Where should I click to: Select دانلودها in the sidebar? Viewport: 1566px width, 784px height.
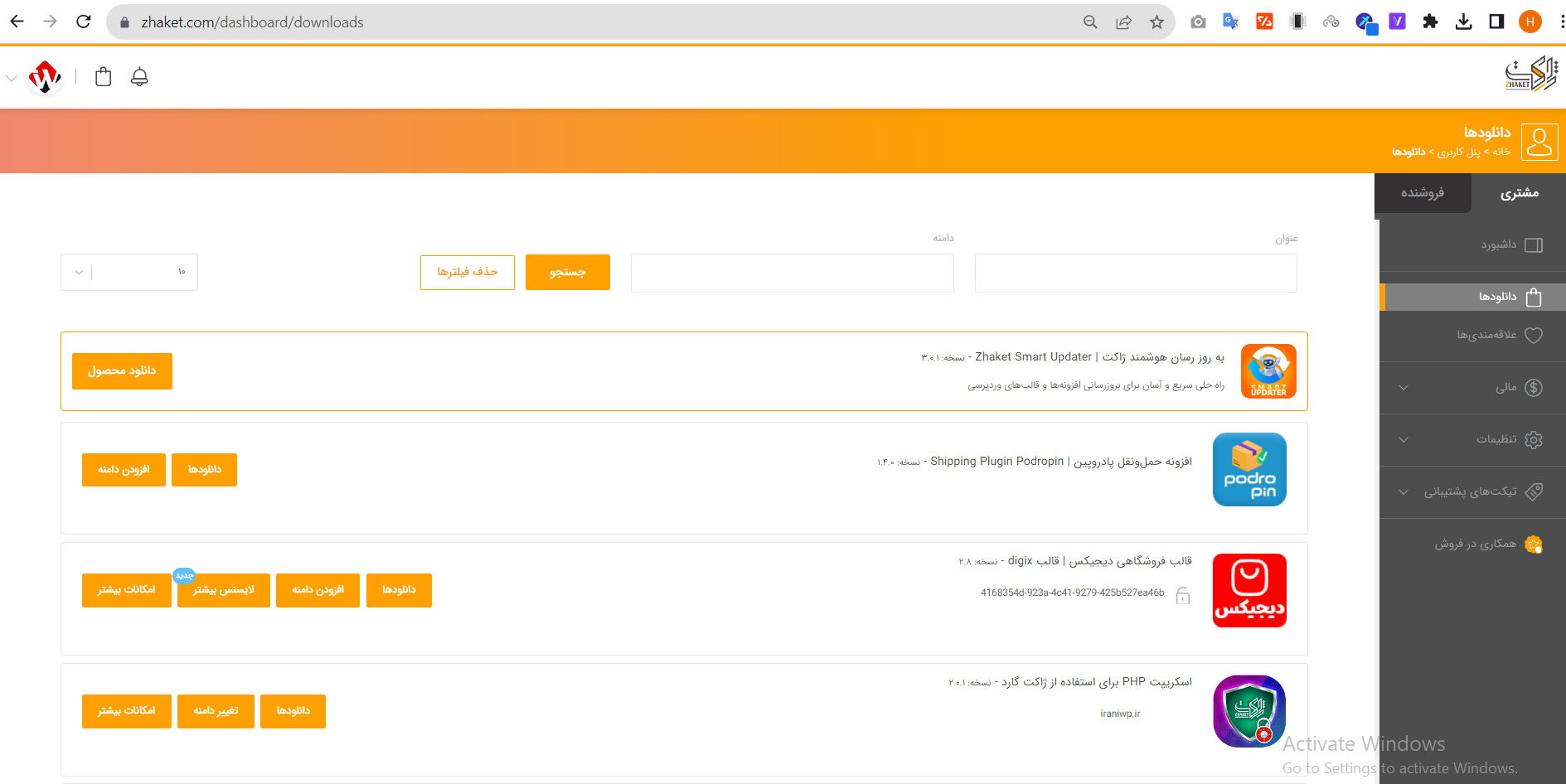[x=1472, y=297]
